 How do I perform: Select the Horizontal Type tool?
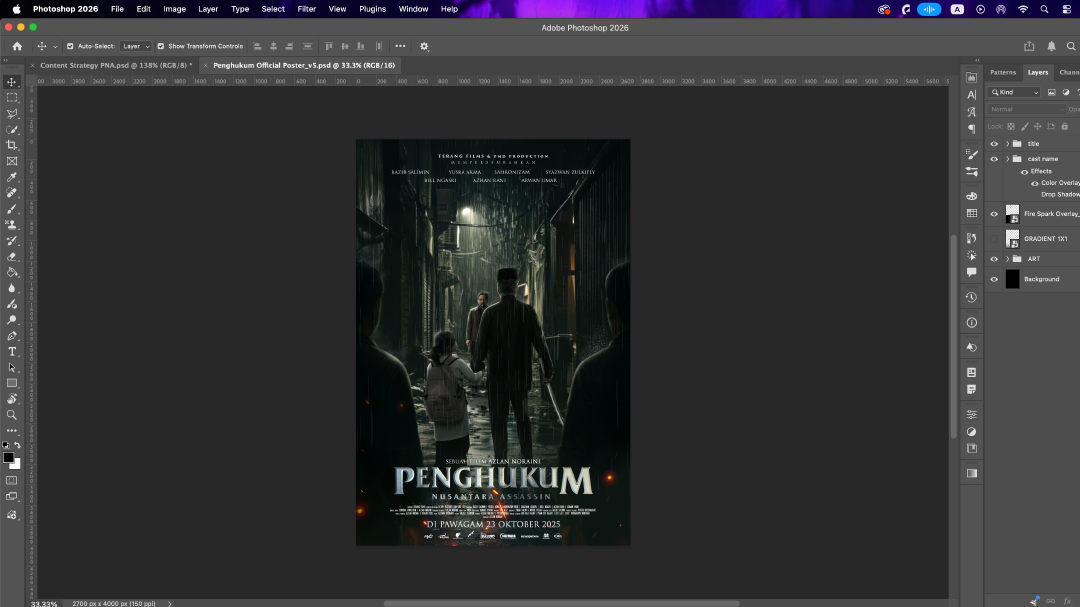tap(12, 351)
